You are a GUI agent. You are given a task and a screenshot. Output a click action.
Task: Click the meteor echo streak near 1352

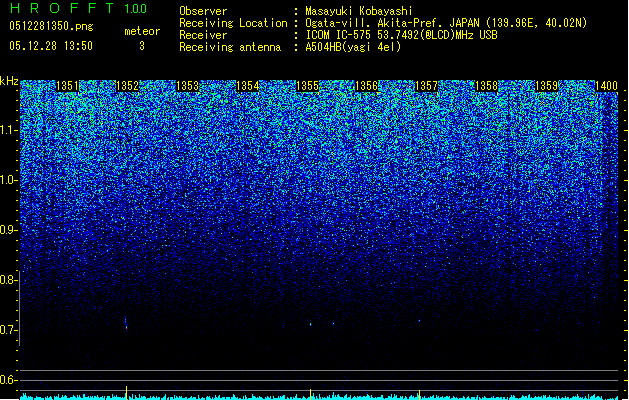pos(126,323)
